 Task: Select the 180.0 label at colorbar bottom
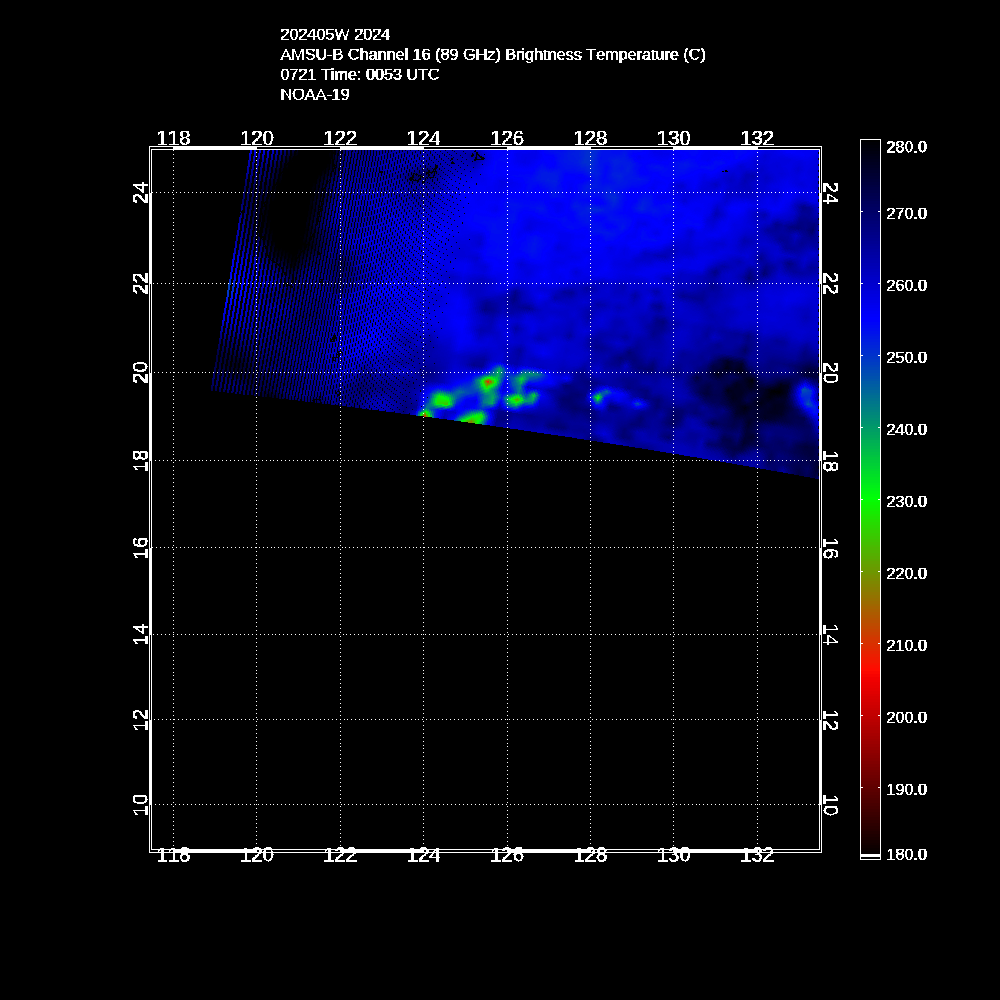point(906,854)
